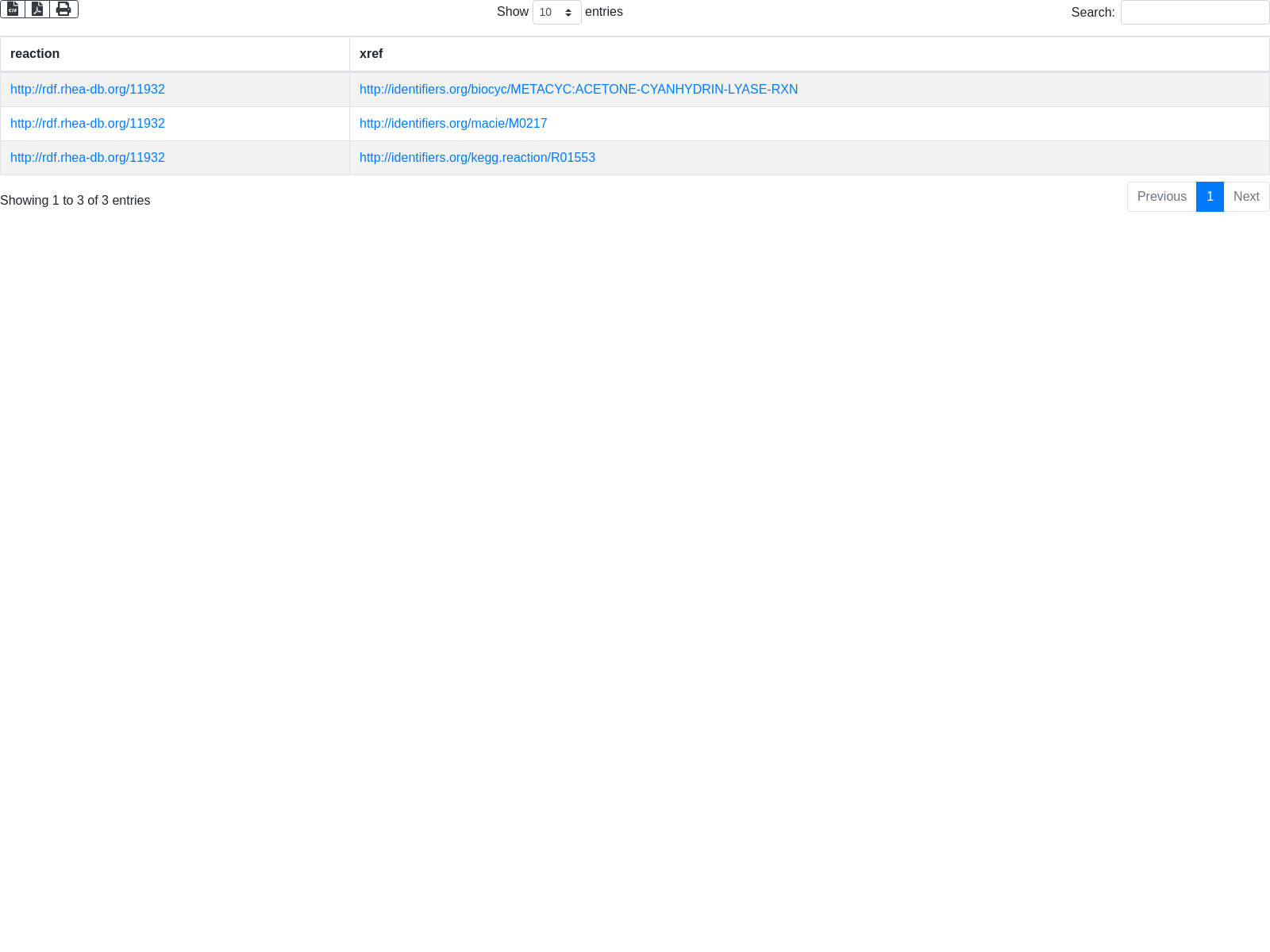The height and width of the screenshot is (952, 1270).
Task: Open the macie/M0217 identifier link
Action: coord(452,124)
